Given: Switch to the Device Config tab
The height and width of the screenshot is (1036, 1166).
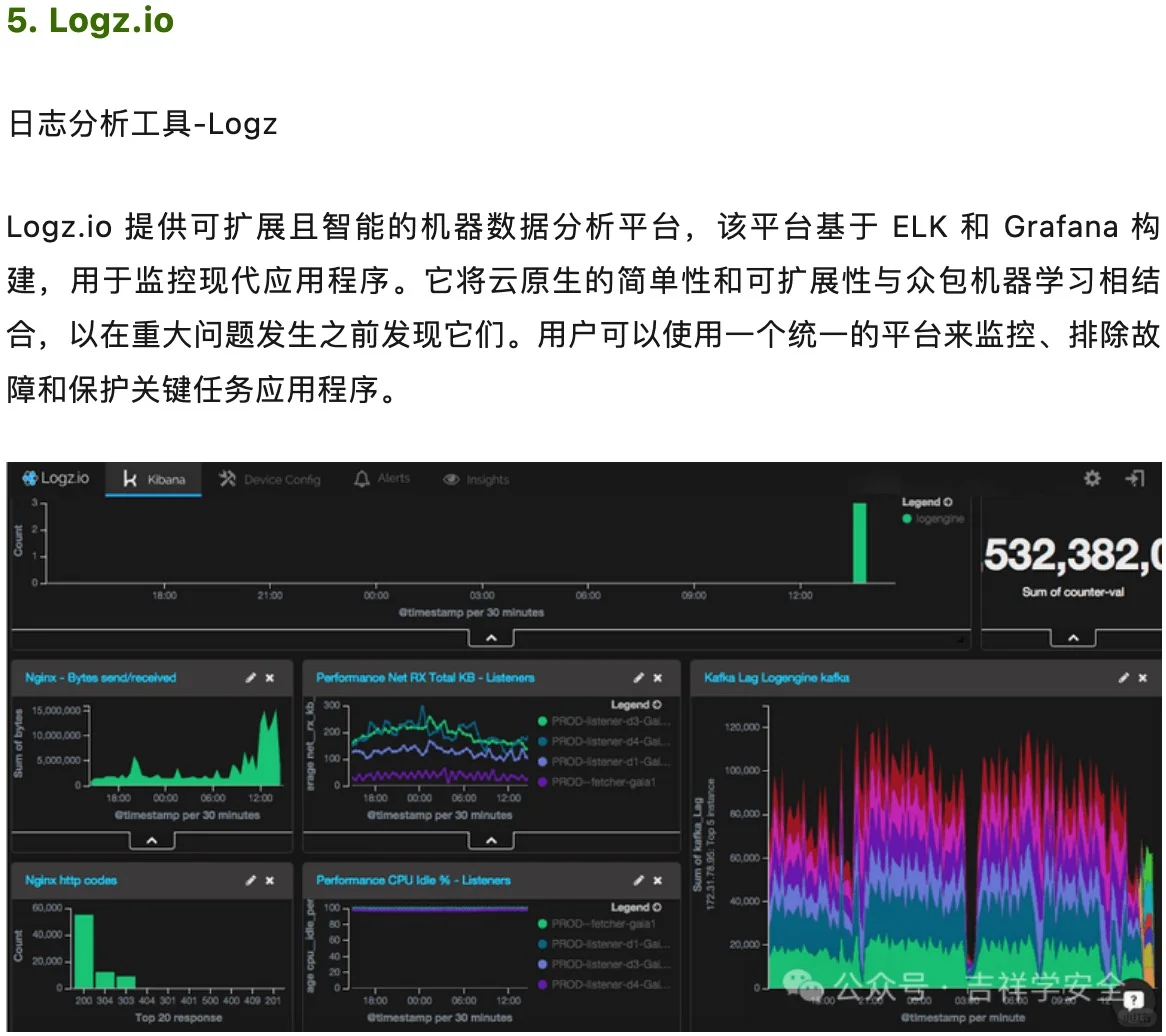Looking at the screenshot, I should [269, 480].
